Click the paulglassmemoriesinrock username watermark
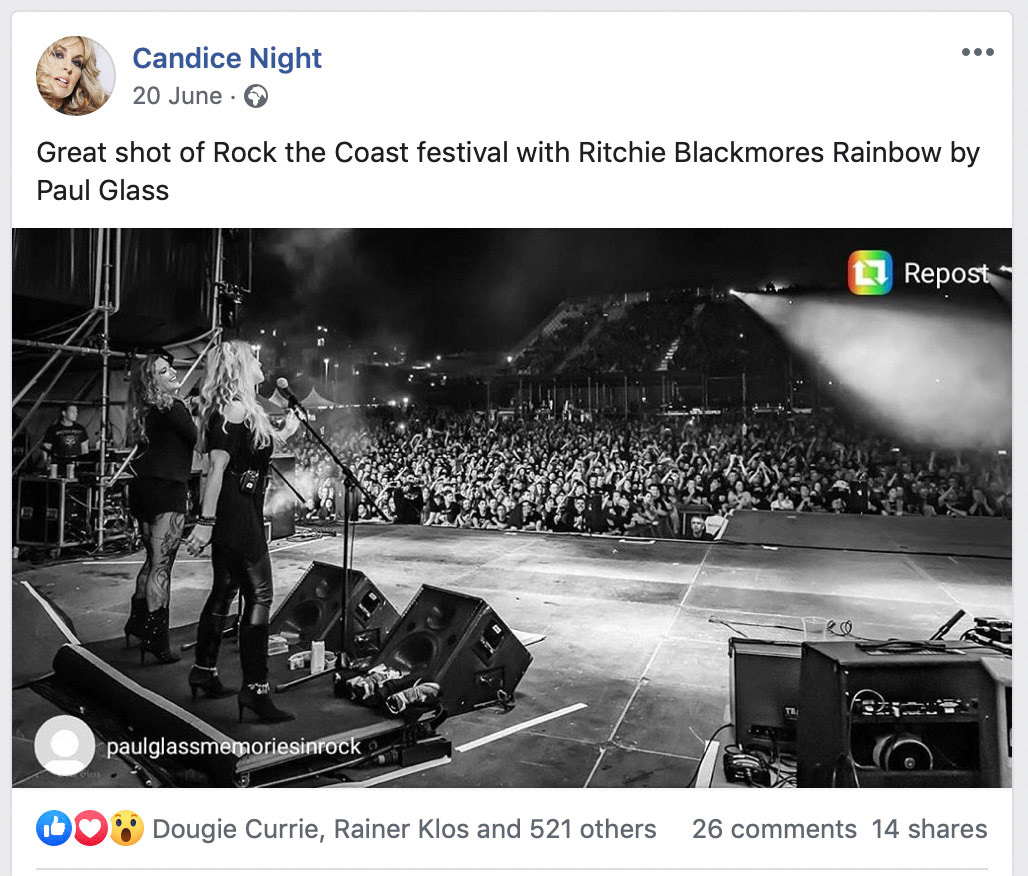Screen dimensions: 1028x876 point(233,746)
